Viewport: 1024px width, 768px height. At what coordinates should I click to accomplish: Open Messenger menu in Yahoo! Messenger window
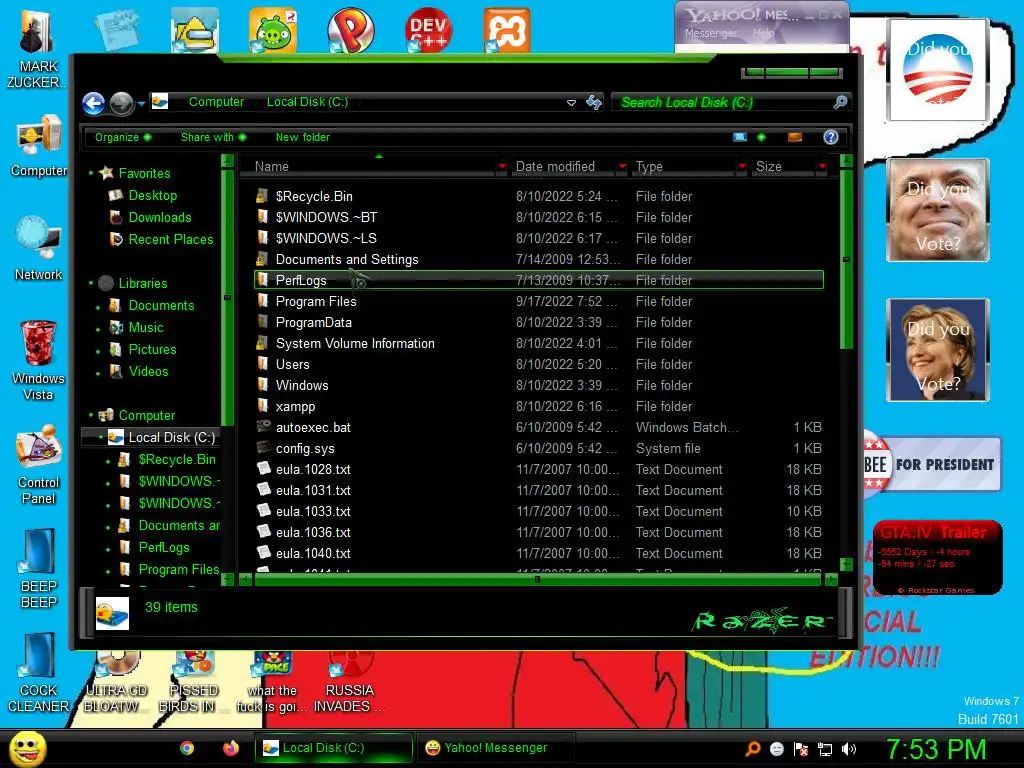[x=711, y=33]
